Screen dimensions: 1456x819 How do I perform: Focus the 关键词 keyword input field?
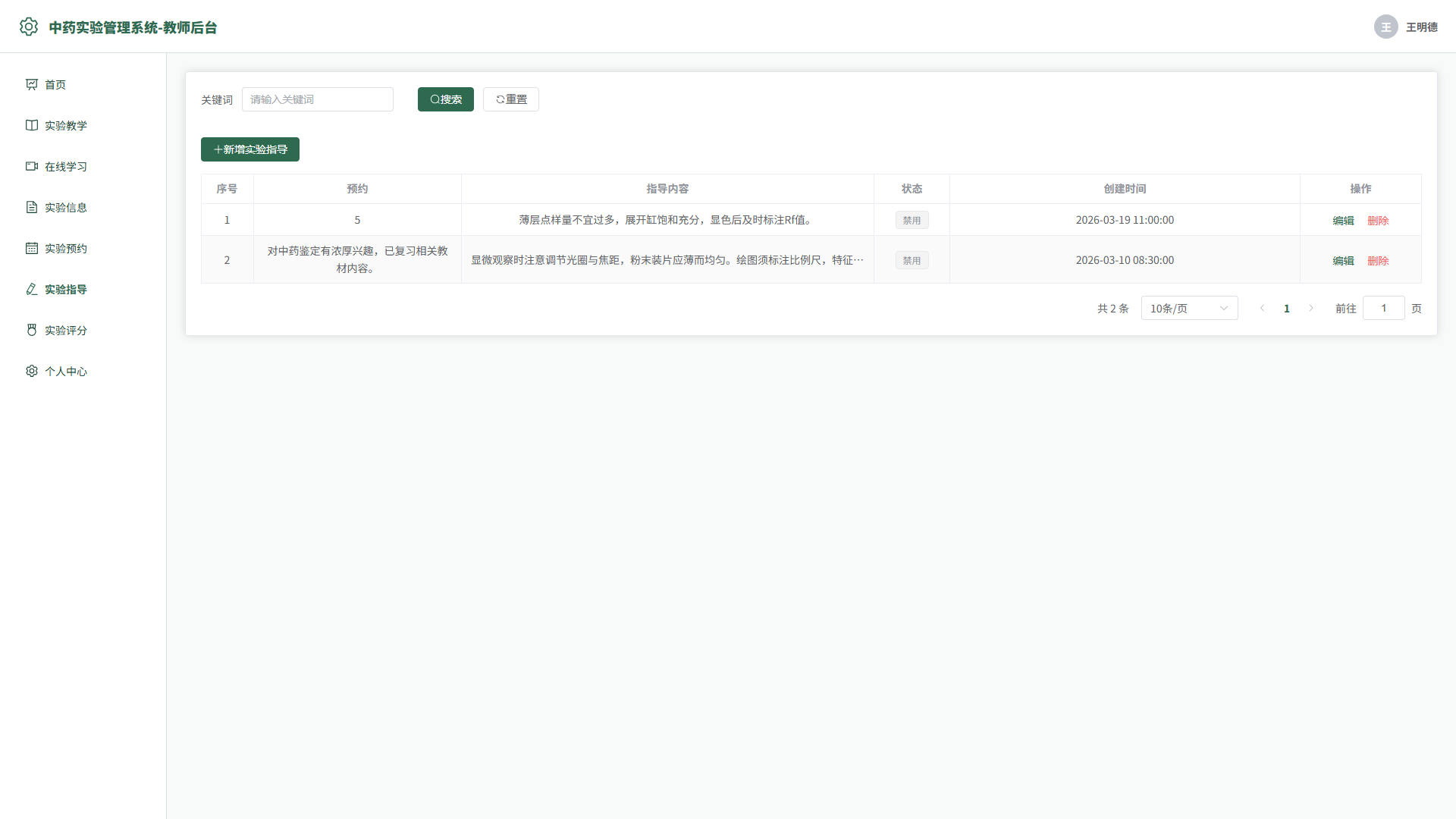318,99
